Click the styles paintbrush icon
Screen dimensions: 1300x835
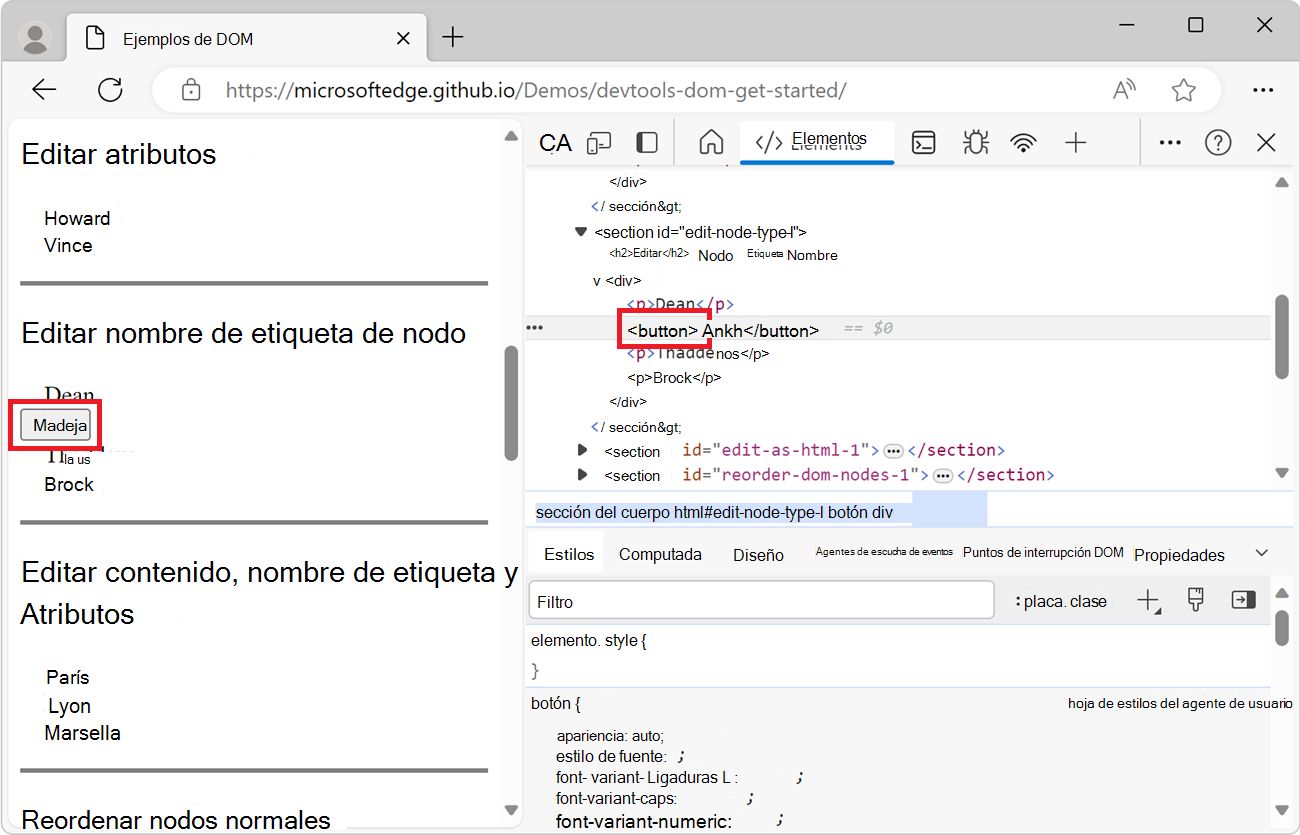[x=1195, y=600]
